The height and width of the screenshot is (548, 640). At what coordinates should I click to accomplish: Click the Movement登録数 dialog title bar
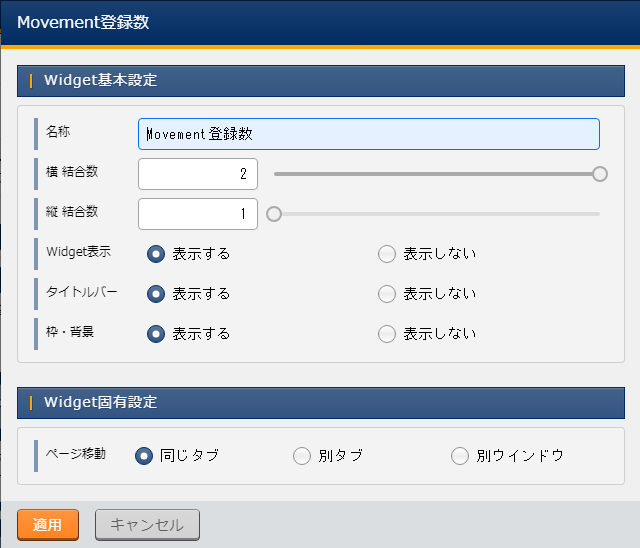320,24
